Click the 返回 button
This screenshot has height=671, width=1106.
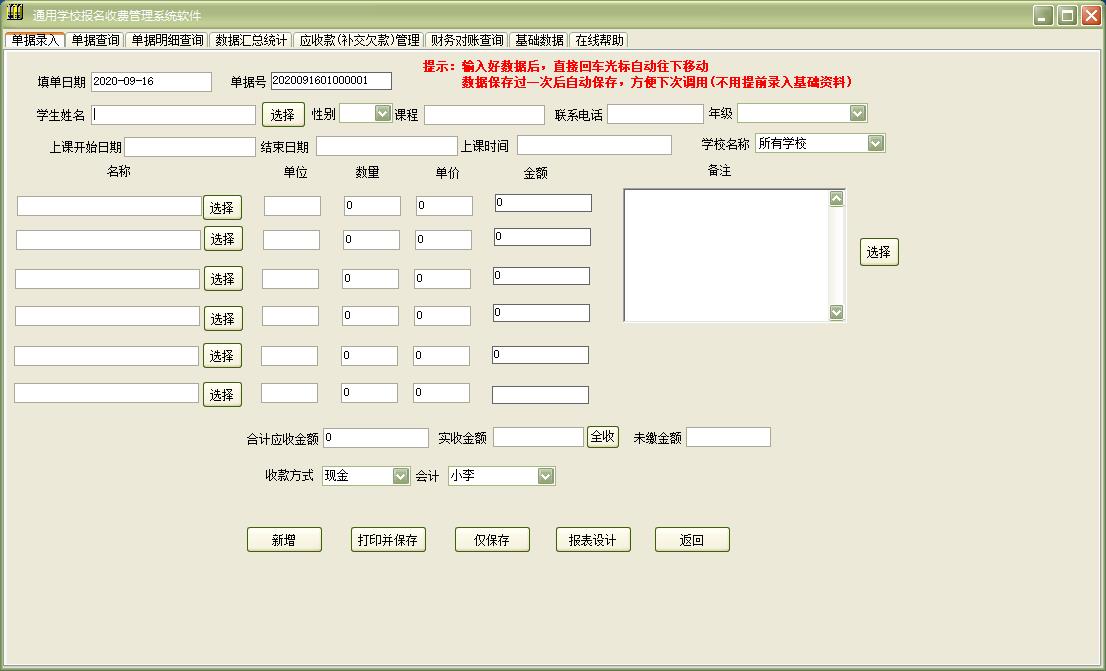tap(692, 540)
